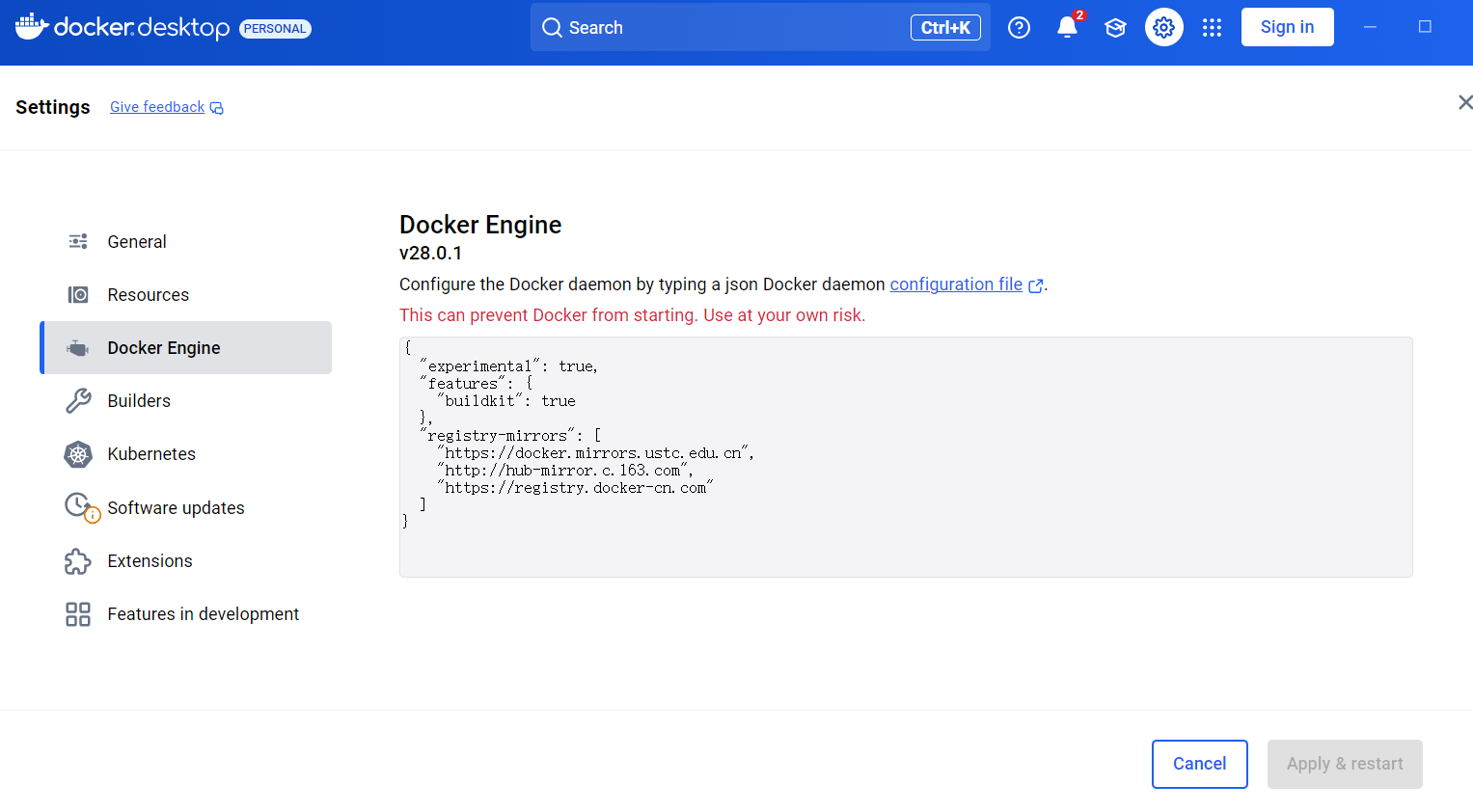
Task: Click the v28.0.1 version text
Action: click(430, 253)
